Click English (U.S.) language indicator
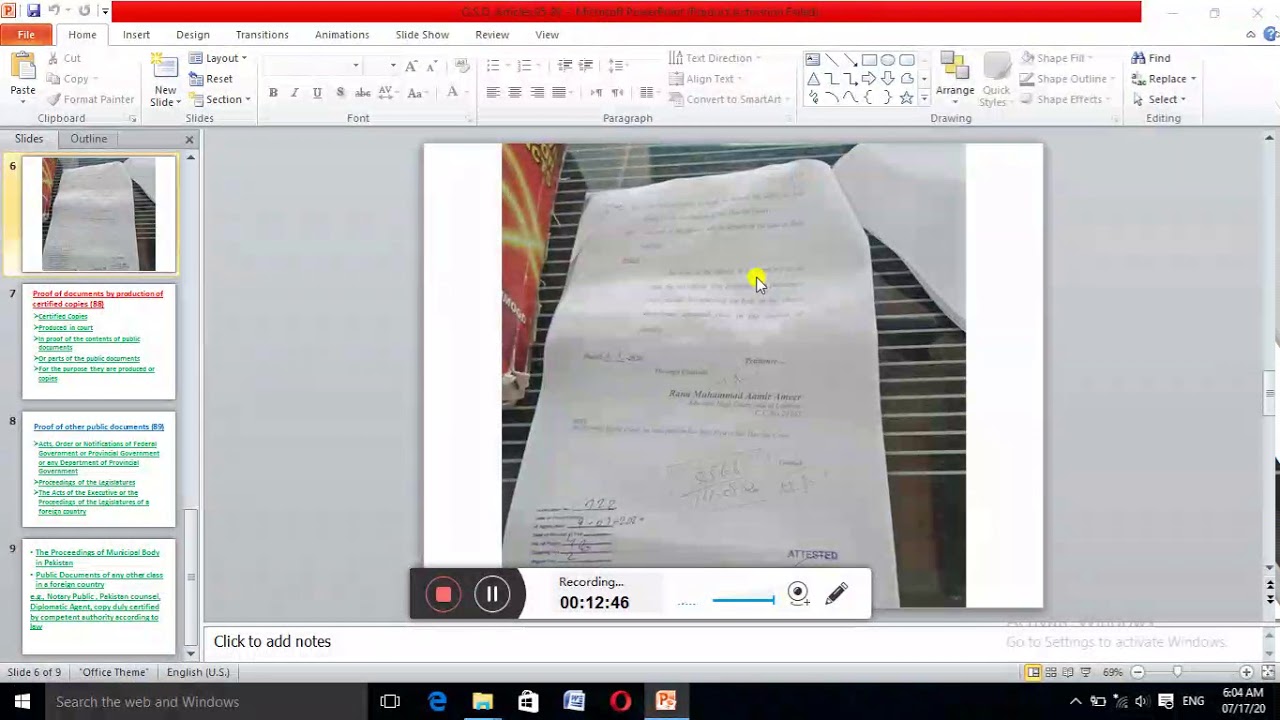This screenshot has height=720, width=1280. pyautogui.click(x=198, y=672)
